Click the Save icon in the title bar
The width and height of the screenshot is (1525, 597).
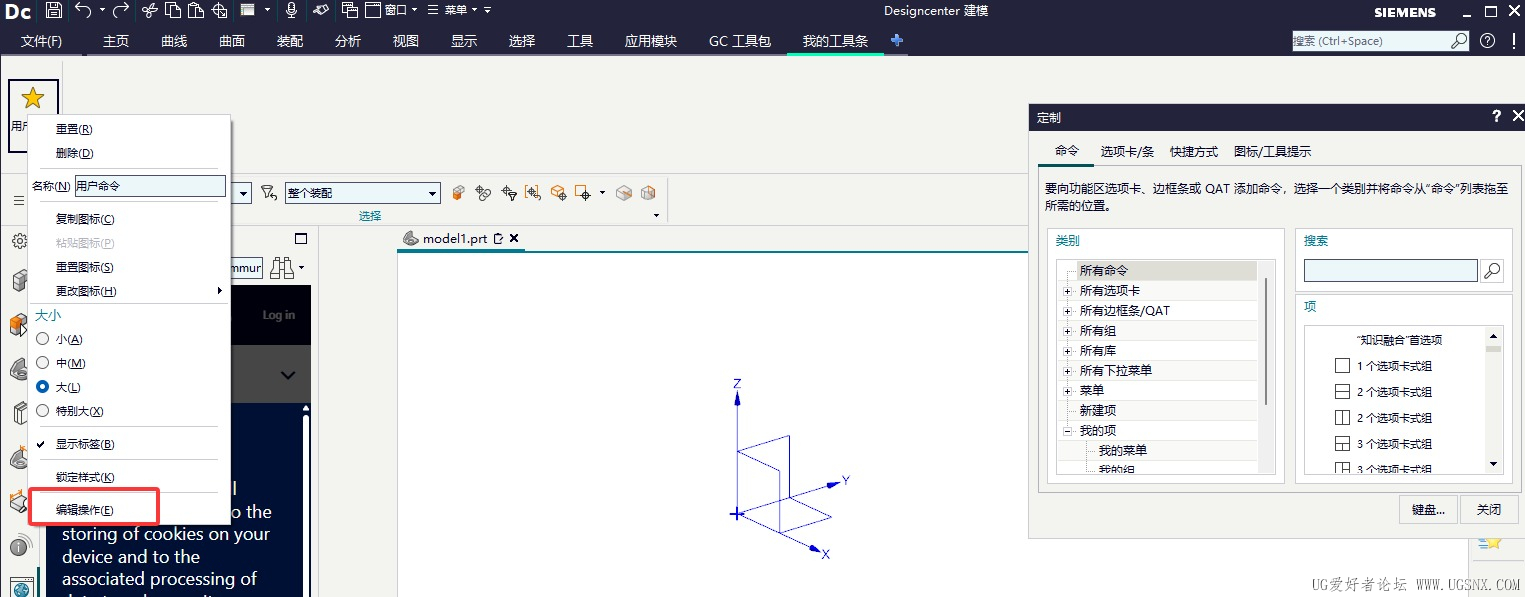pyautogui.click(x=54, y=11)
